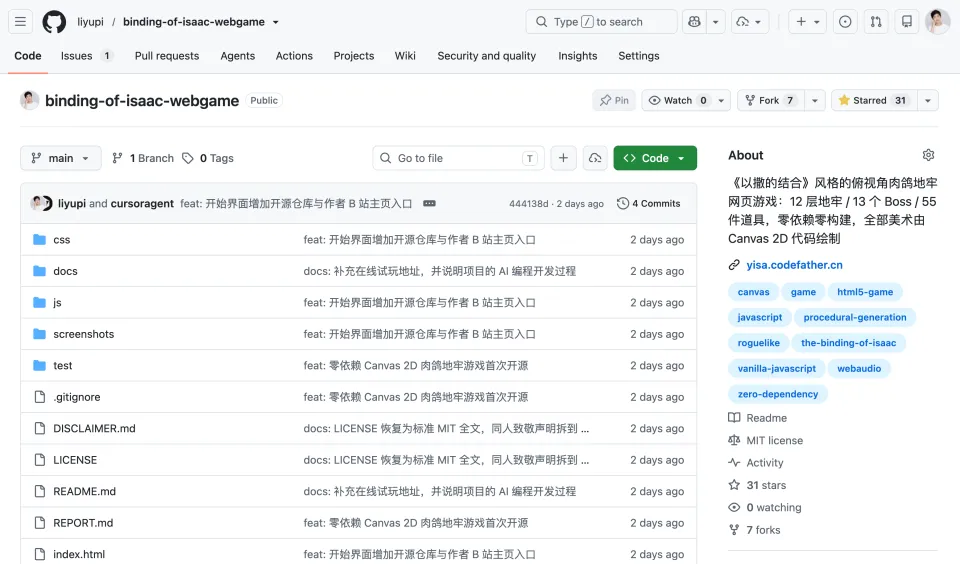Open the .gitignore file

[x=77, y=397]
